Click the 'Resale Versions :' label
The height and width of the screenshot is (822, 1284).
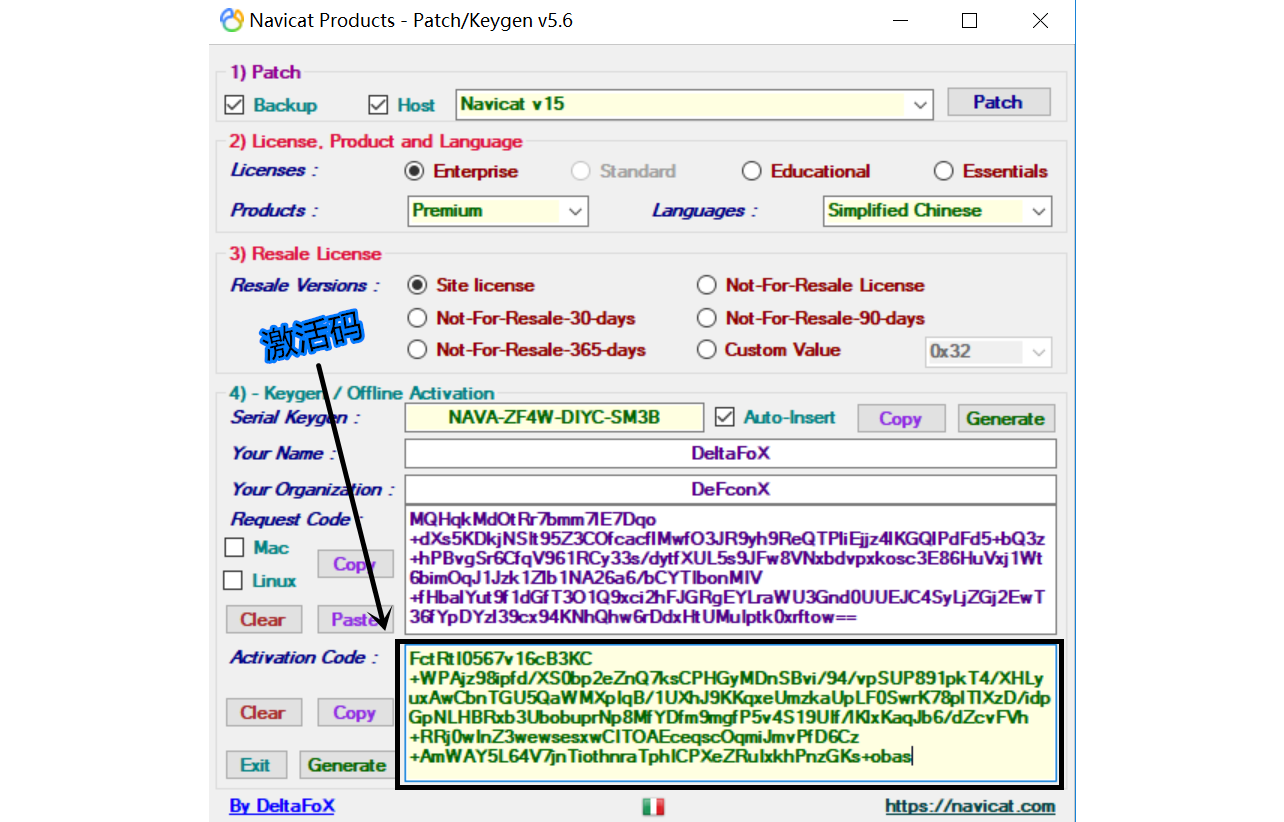(305, 285)
